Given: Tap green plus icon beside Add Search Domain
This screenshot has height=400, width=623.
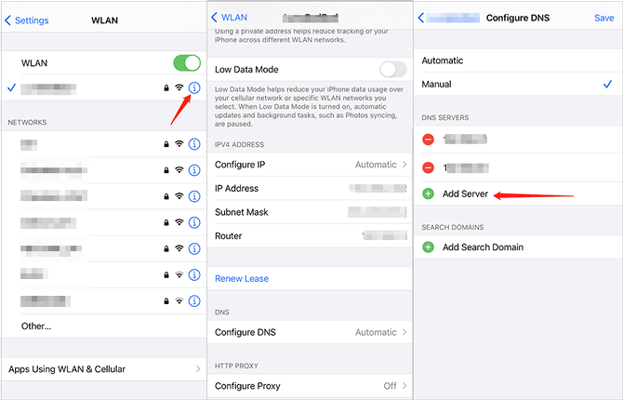Looking at the screenshot, I should pos(428,247).
